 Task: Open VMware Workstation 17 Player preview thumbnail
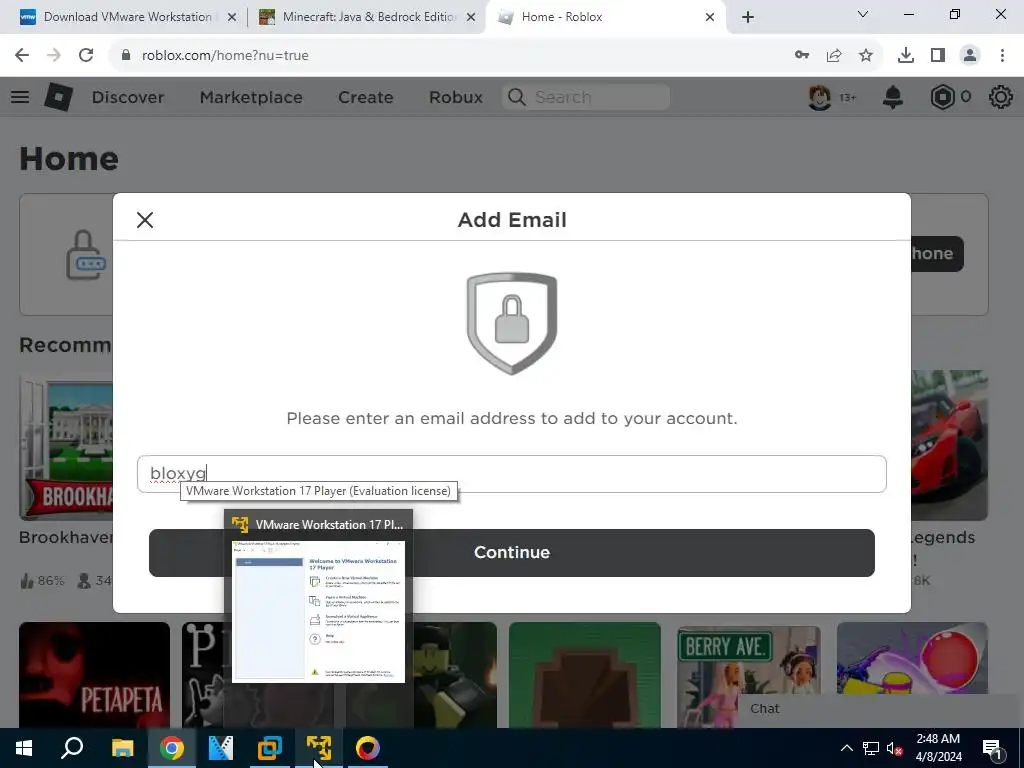coord(319,611)
